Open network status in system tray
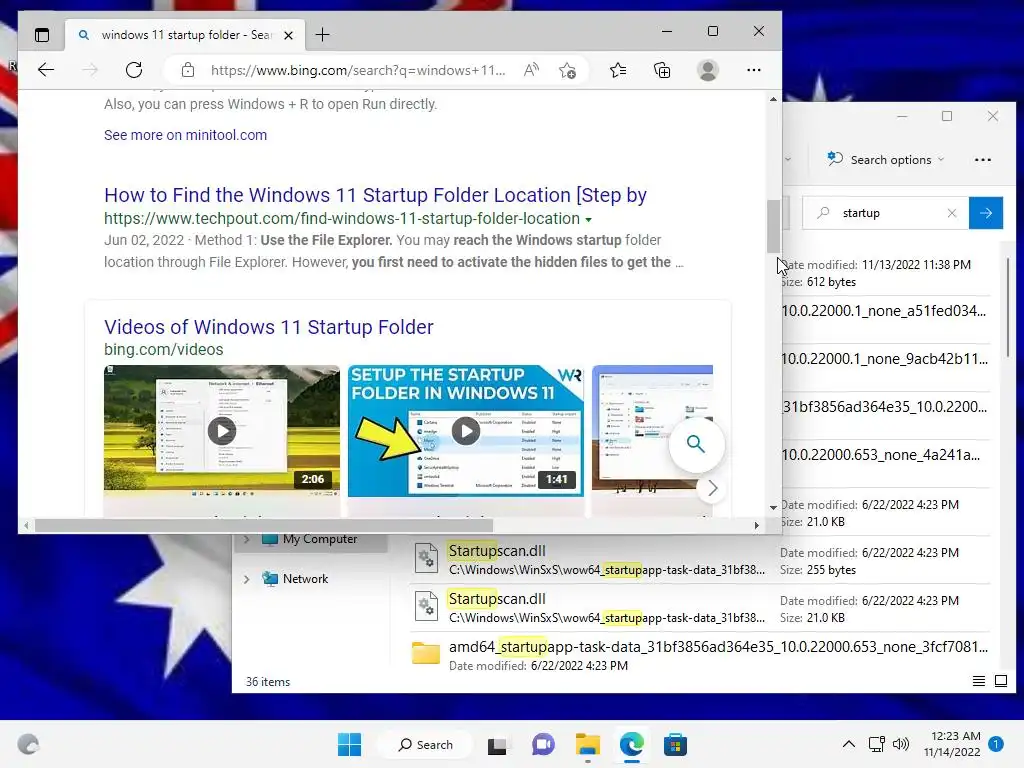This screenshot has height=768, width=1024. click(x=876, y=744)
